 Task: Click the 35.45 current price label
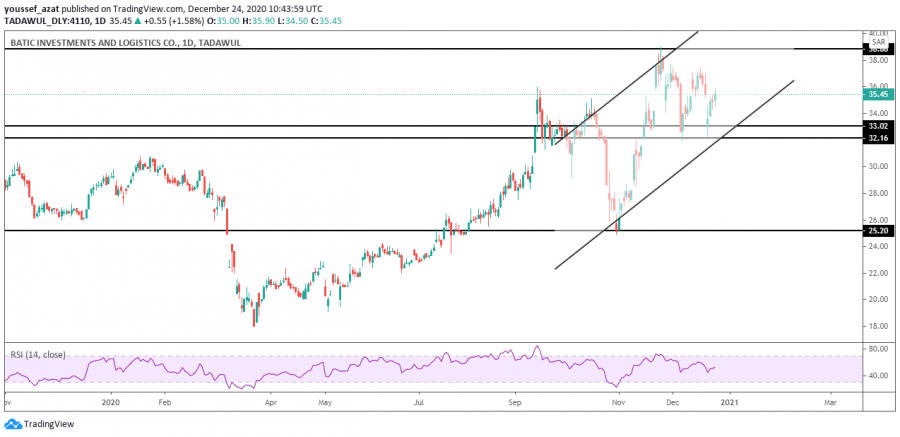(878, 95)
